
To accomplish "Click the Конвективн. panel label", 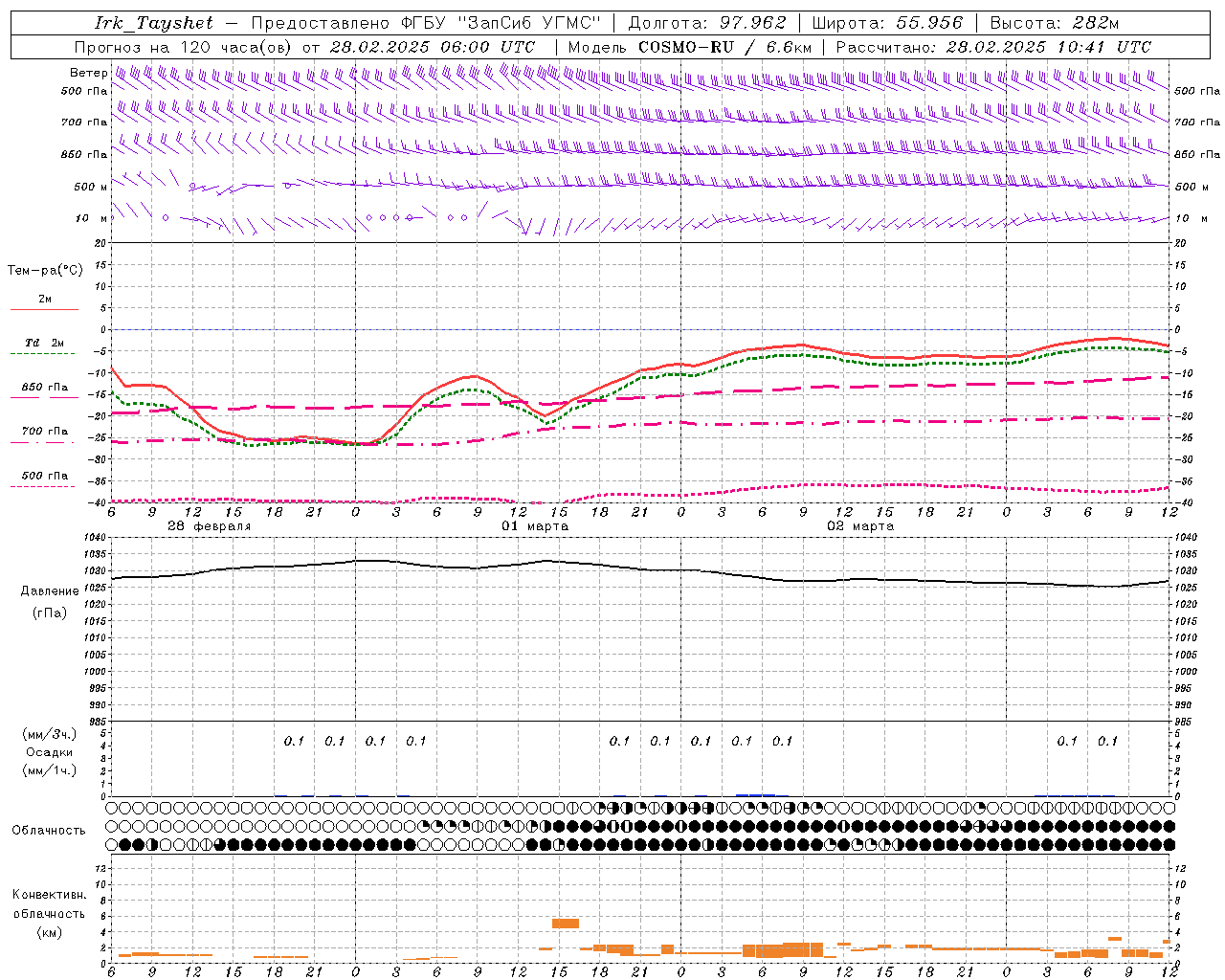I will [49, 895].
